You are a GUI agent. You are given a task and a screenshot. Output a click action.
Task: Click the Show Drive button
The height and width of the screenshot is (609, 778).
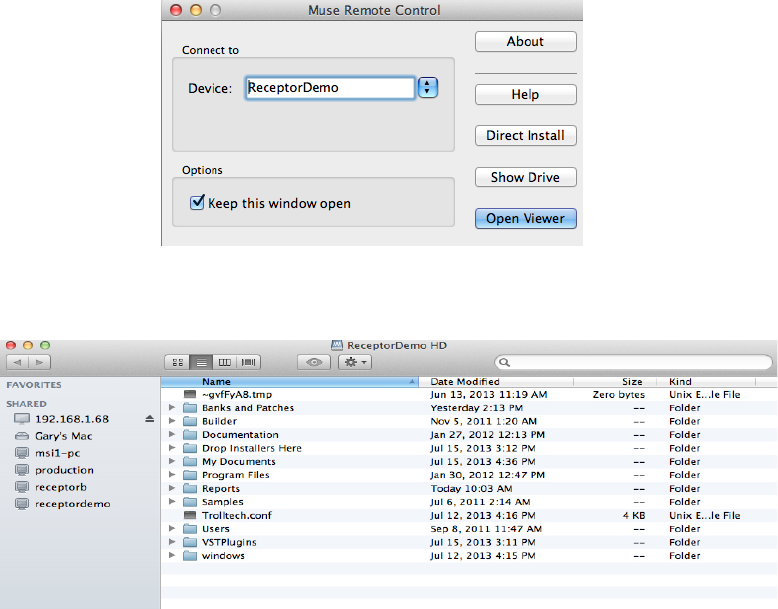pos(525,177)
